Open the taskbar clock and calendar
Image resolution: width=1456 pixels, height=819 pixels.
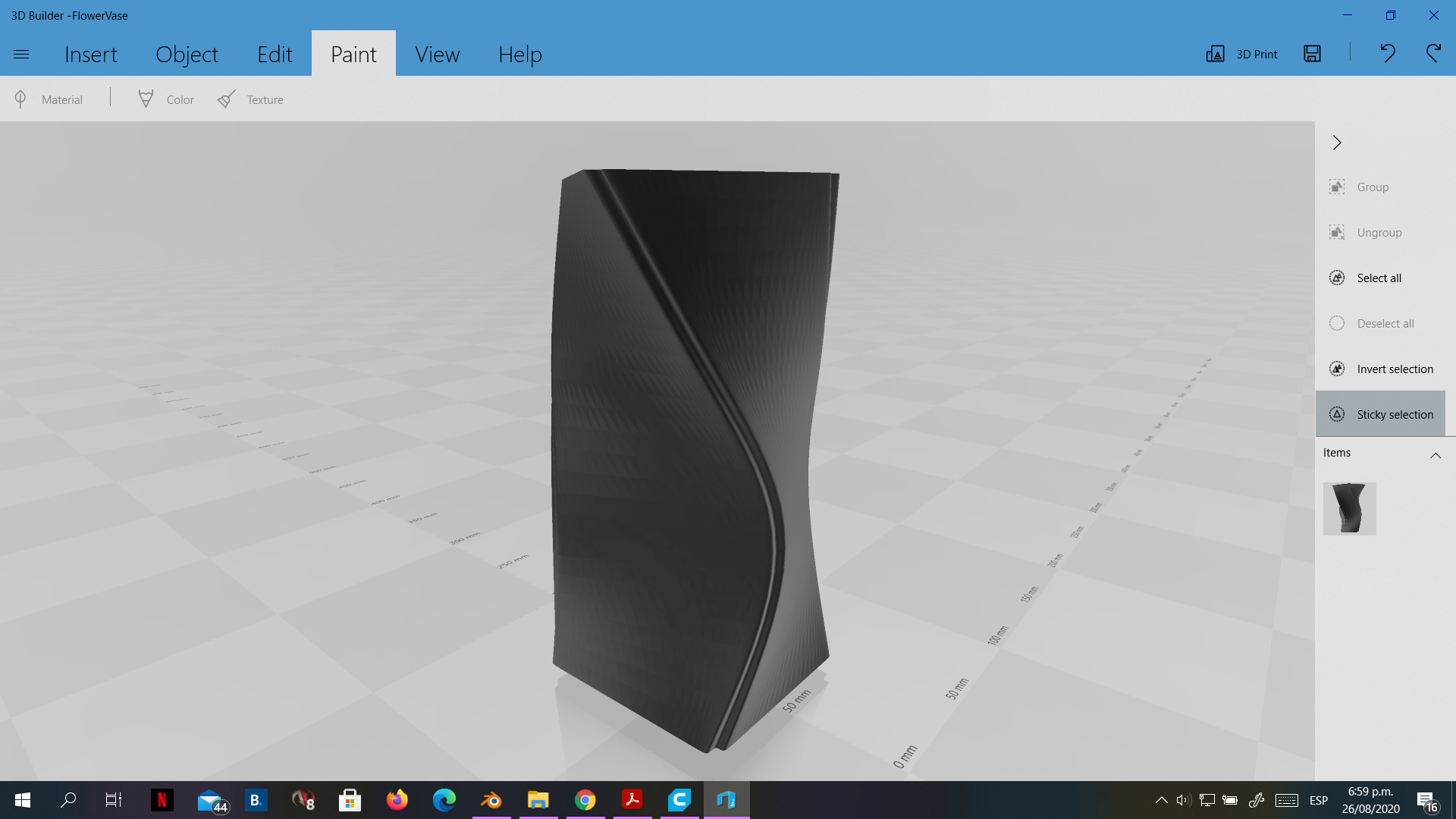click(x=1370, y=800)
